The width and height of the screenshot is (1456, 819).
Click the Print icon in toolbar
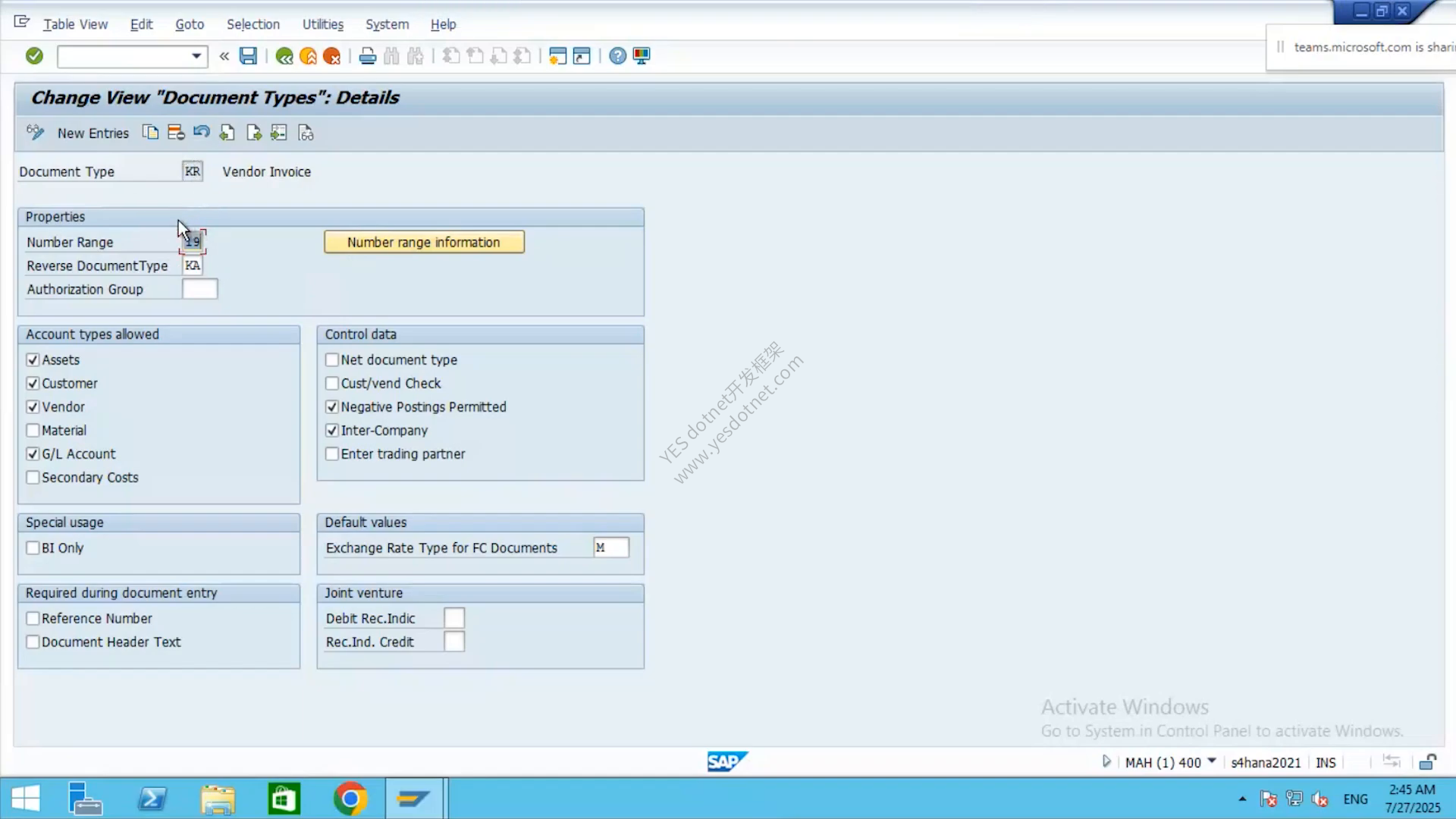(368, 56)
